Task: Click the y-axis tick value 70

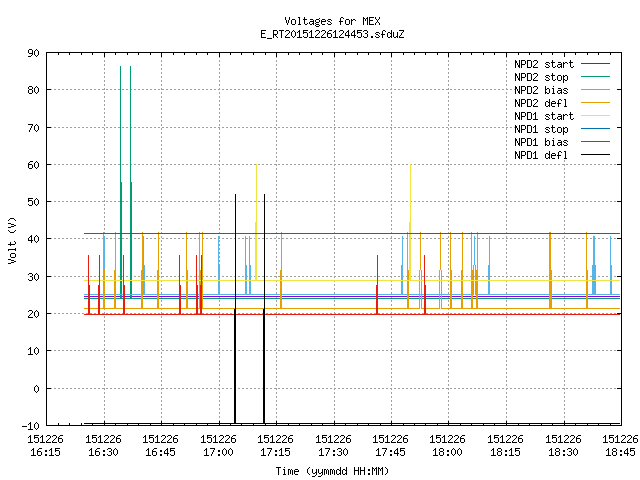Action: (x=33, y=128)
